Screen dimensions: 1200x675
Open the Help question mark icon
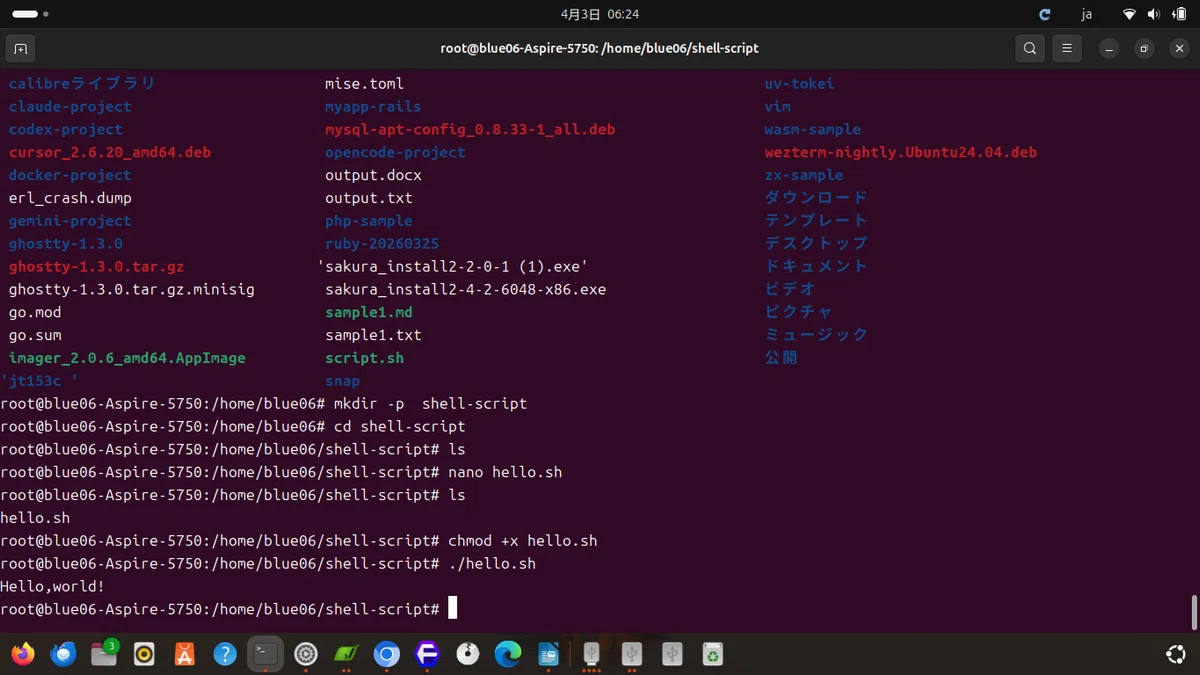click(225, 654)
